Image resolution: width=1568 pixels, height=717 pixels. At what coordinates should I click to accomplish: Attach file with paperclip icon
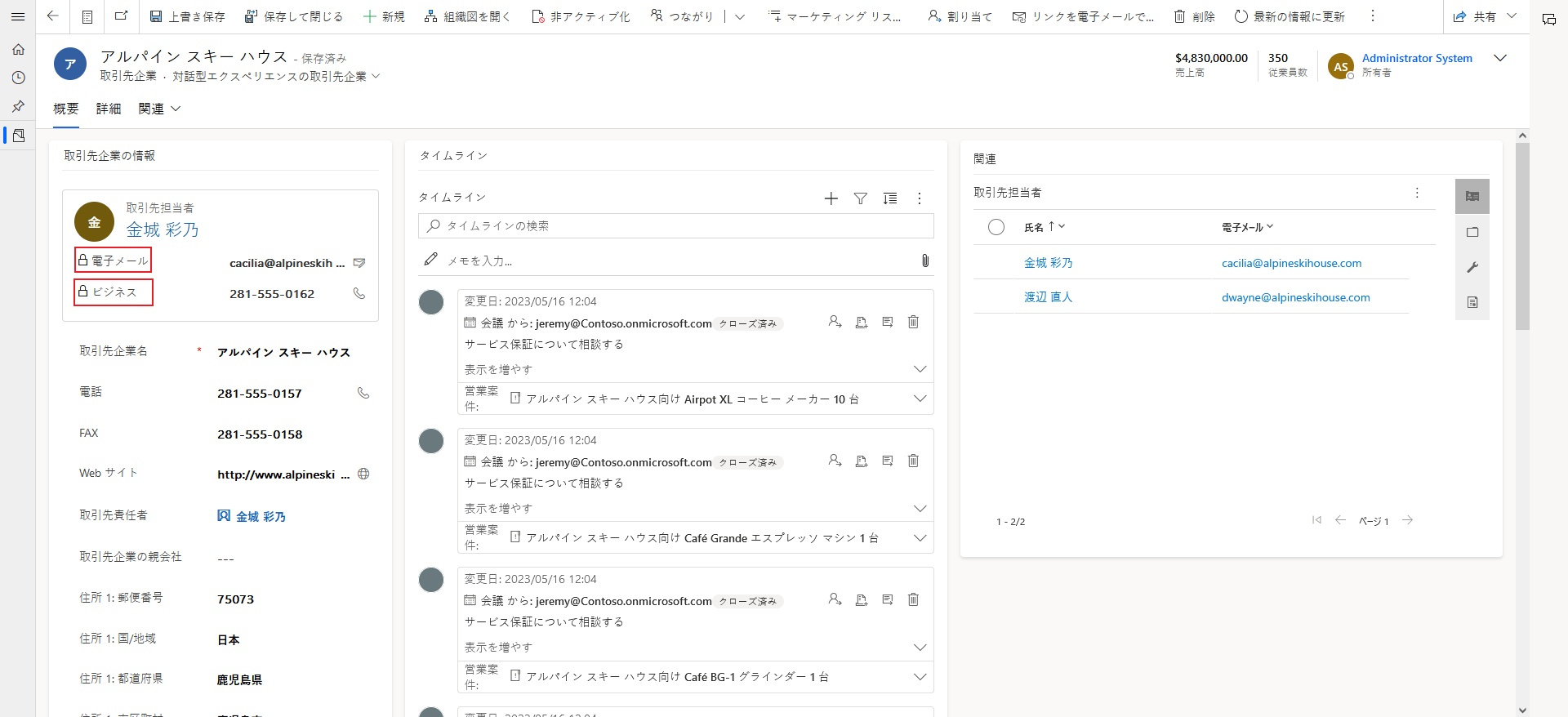coord(925,261)
